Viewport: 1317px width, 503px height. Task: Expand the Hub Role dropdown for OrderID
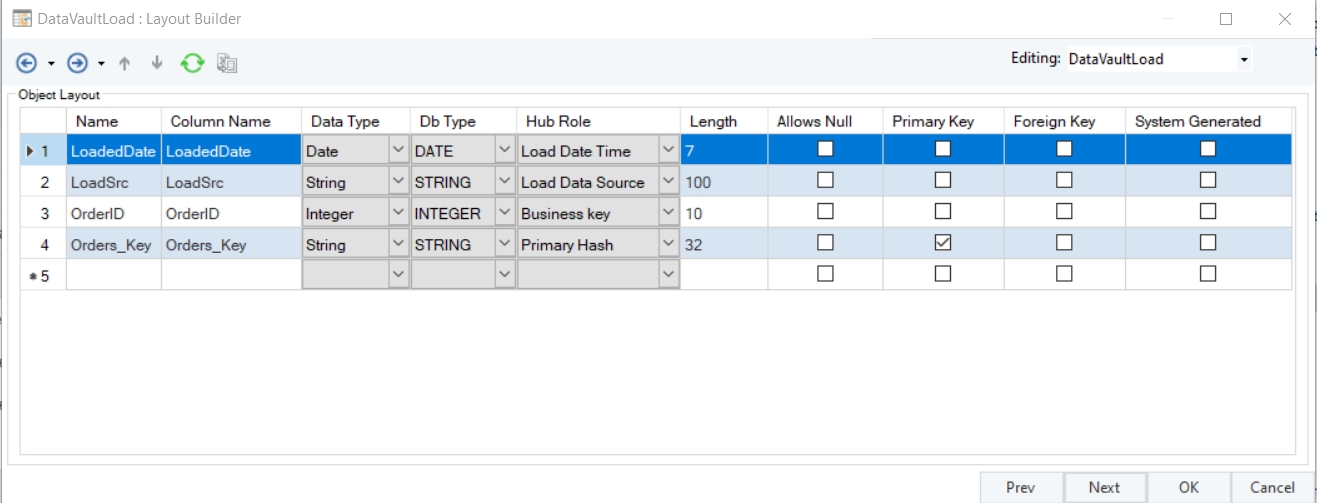[668, 213]
